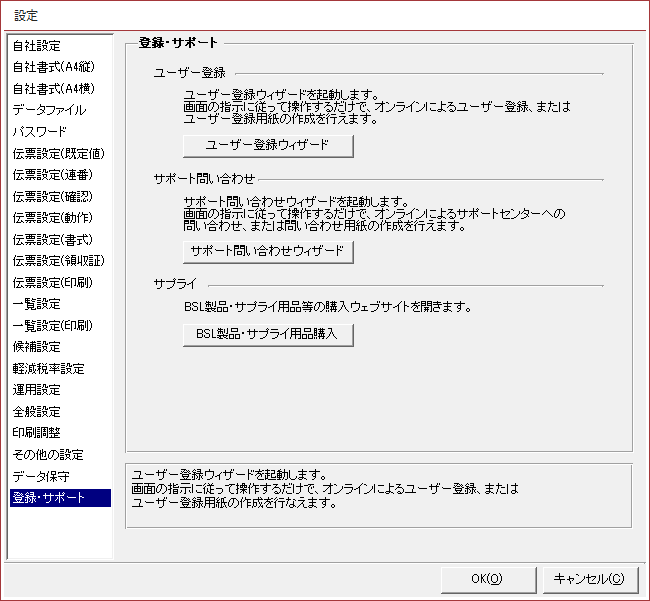Click 登録・サポート group box title
Image resolution: width=650 pixels, height=601 pixels.
tap(178, 43)
